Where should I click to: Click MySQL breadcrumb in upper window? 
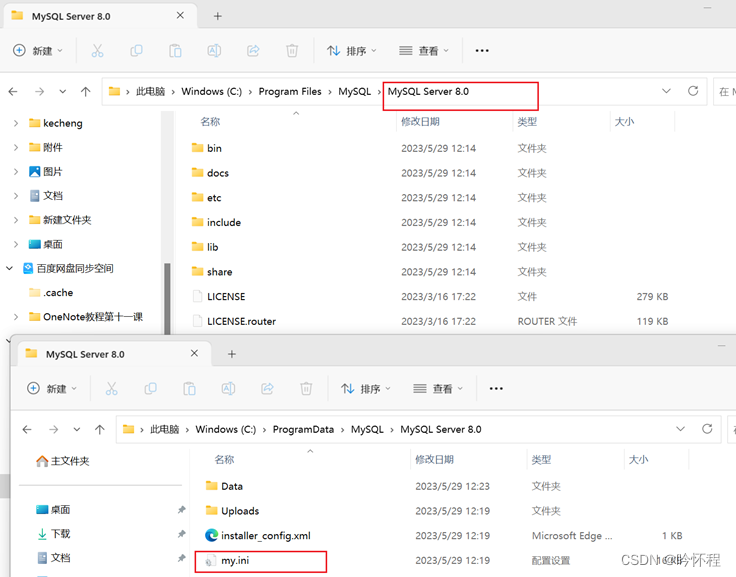click(x=354, y=92)
